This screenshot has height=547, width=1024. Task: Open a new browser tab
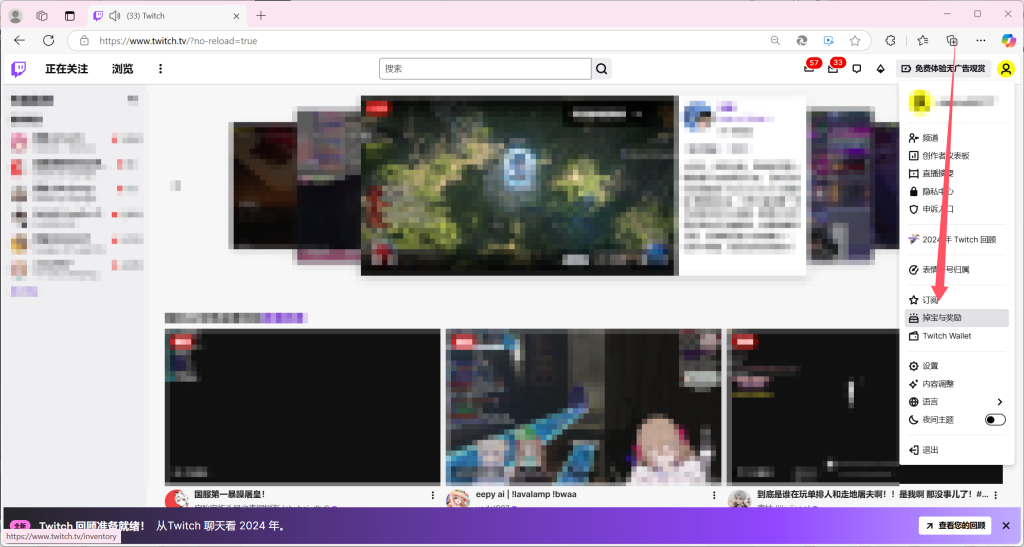(261, 16)
